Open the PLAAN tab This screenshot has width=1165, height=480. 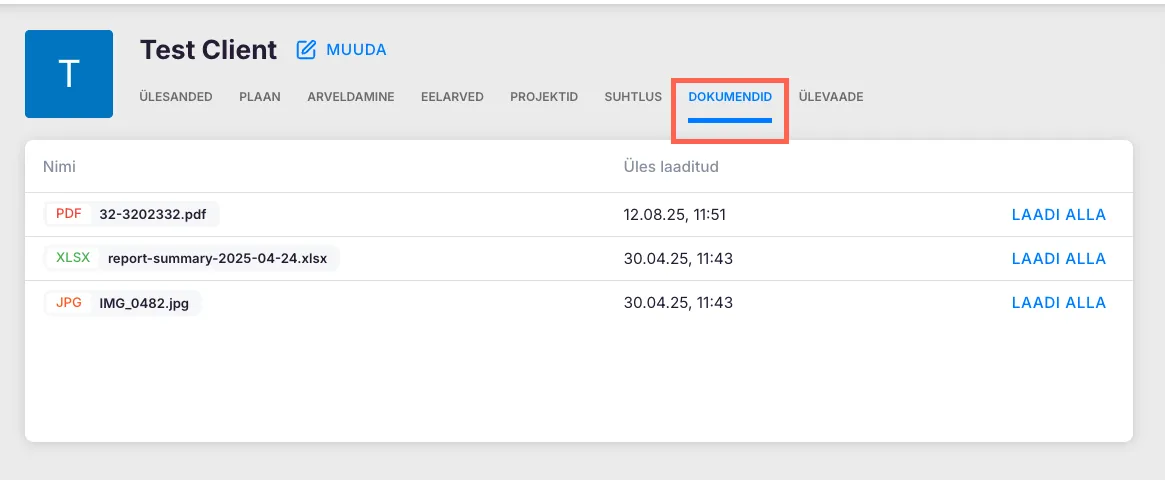tap(260, 97)
